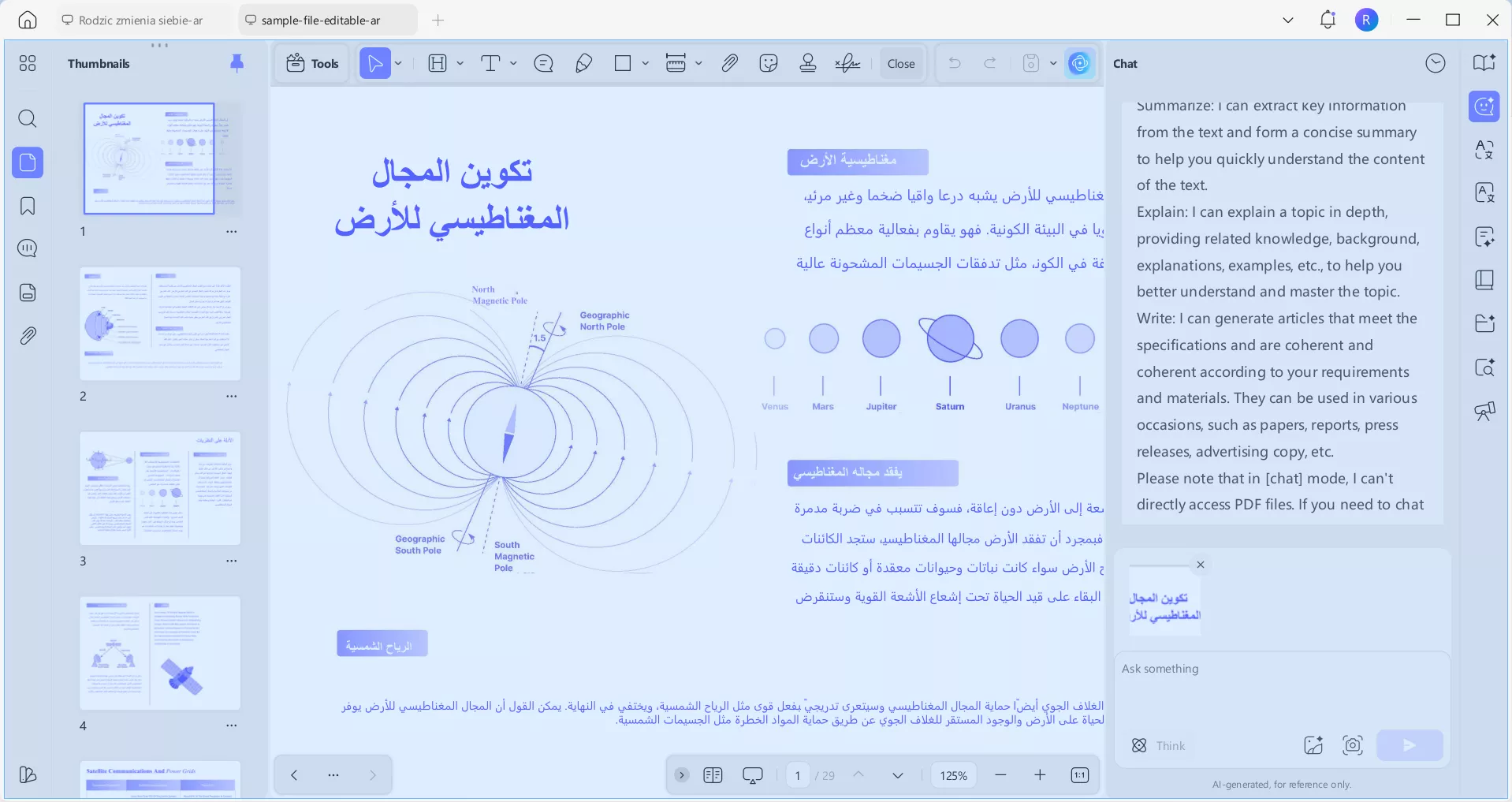Select the Stamp tool
This screenshot has height=802, width=1512.
pyautogui.click(x=808, y=63)
